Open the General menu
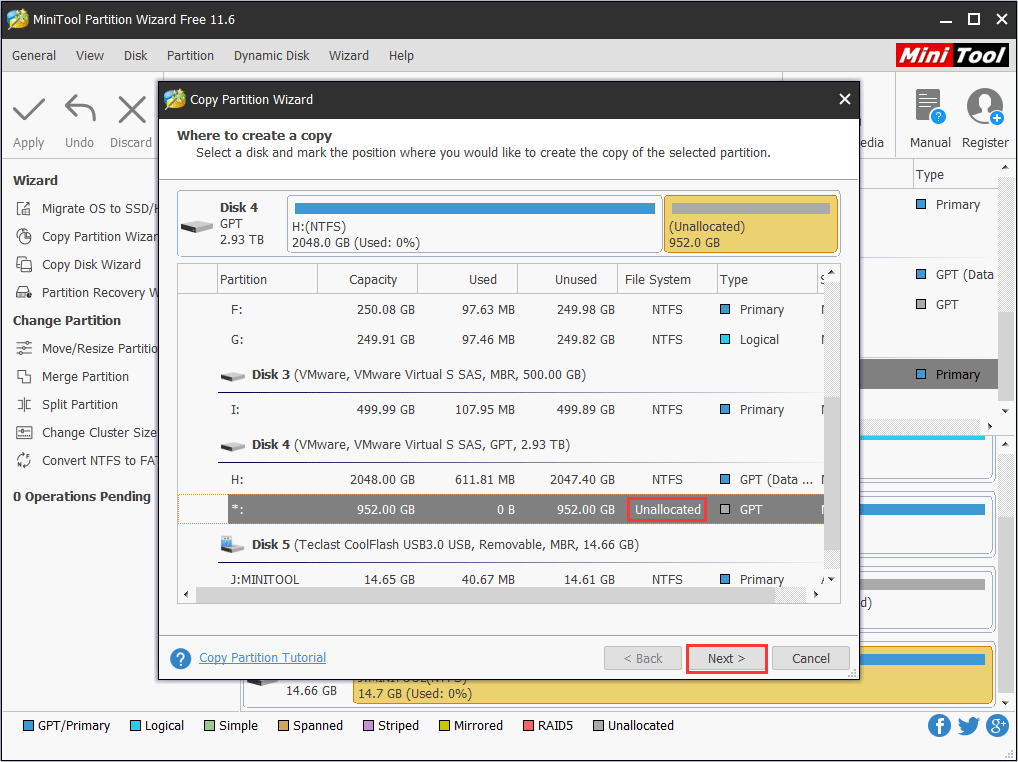 34,56
